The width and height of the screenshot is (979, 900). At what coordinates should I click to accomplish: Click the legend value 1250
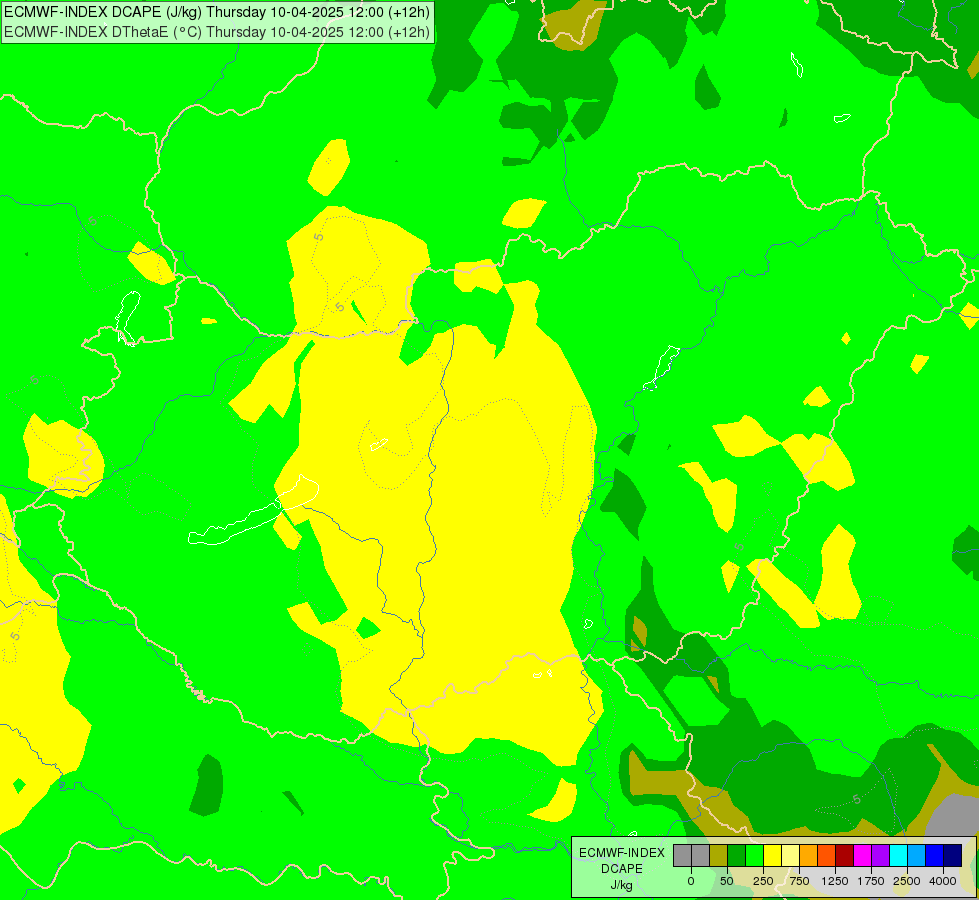(835, 881)
